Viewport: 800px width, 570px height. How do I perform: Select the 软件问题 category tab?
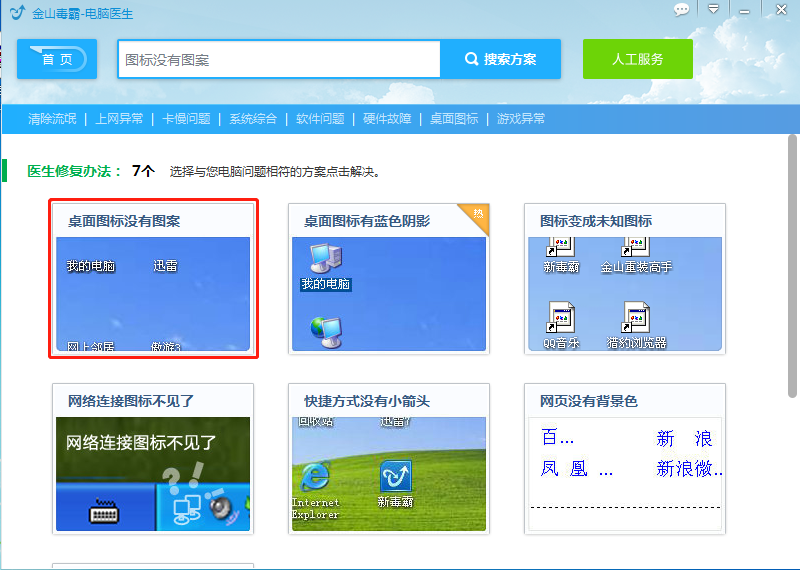point(320,119)
